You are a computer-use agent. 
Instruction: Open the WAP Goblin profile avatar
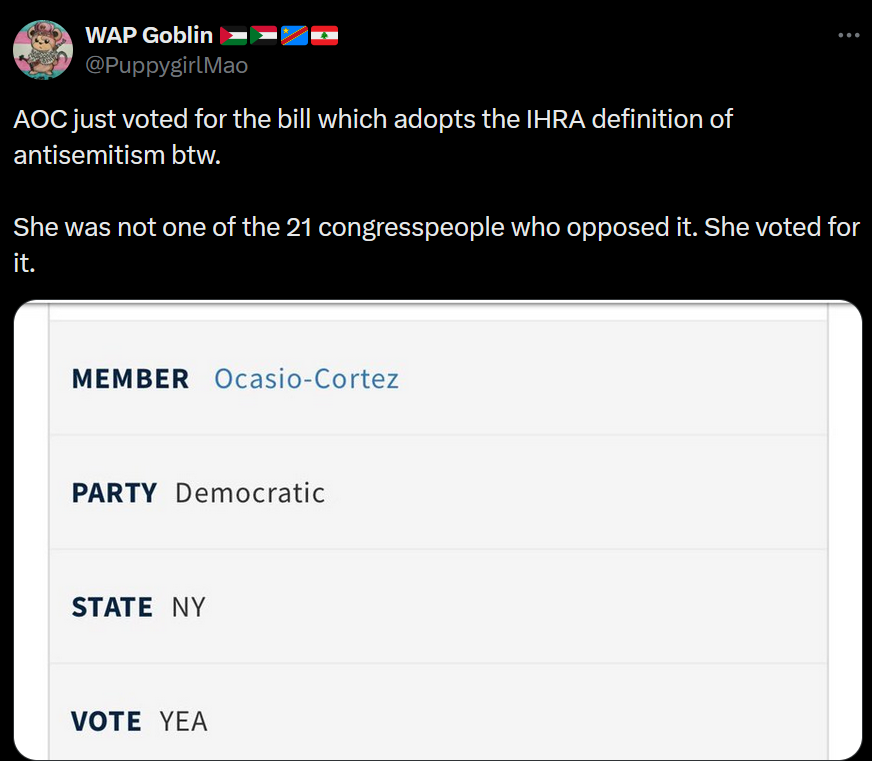pos(43,50)
